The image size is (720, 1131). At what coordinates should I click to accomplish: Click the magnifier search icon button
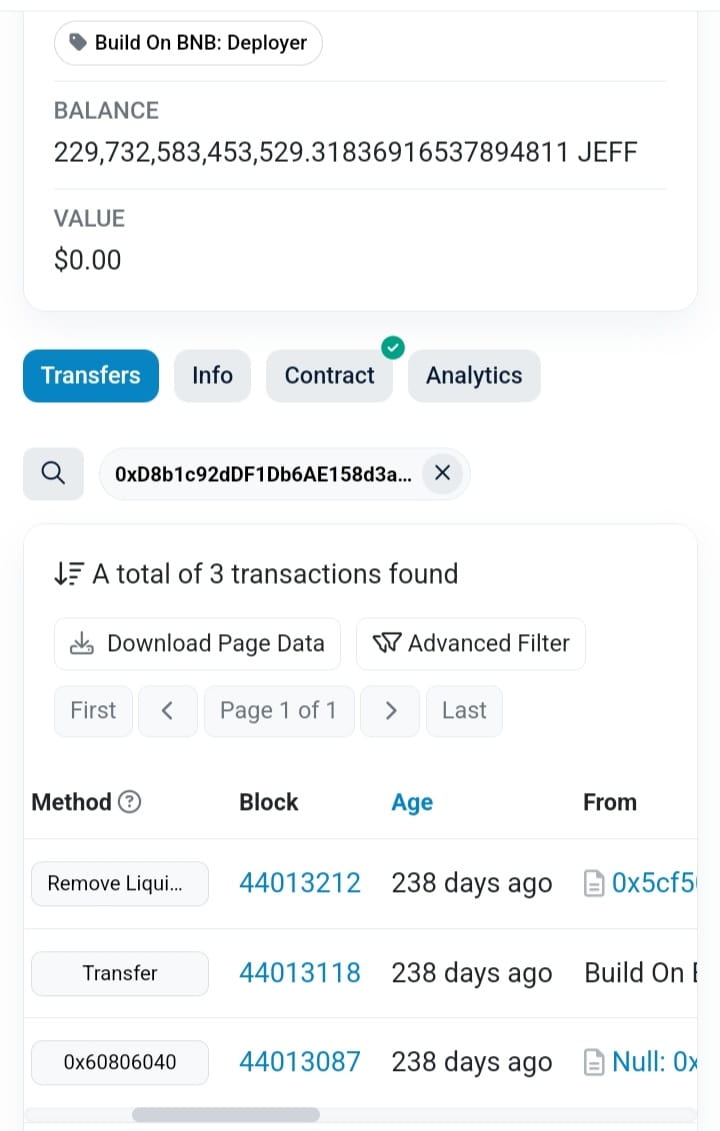(53, 473)
